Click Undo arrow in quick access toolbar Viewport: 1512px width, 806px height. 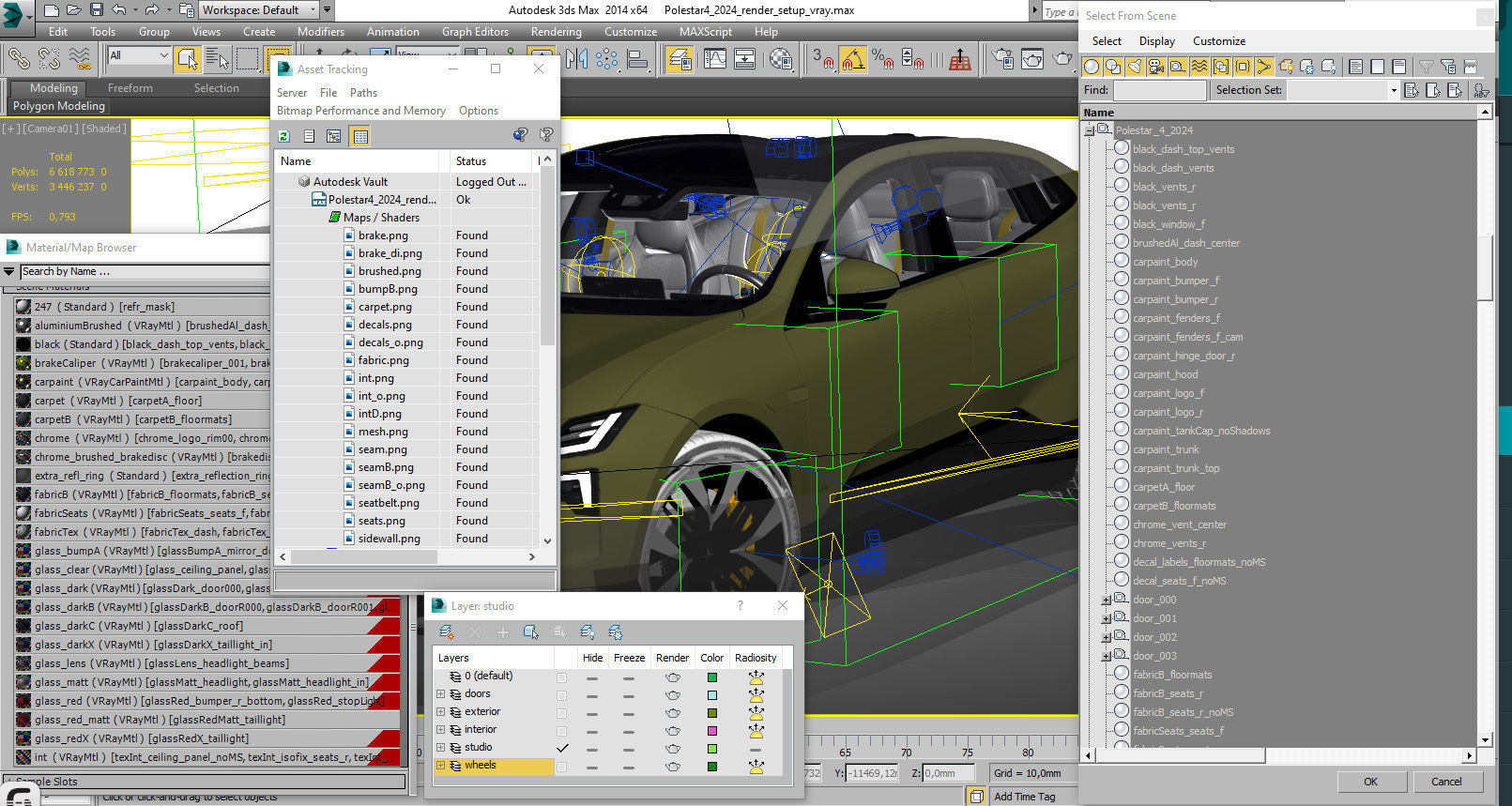pyautogui.click(x=118, y=10)
